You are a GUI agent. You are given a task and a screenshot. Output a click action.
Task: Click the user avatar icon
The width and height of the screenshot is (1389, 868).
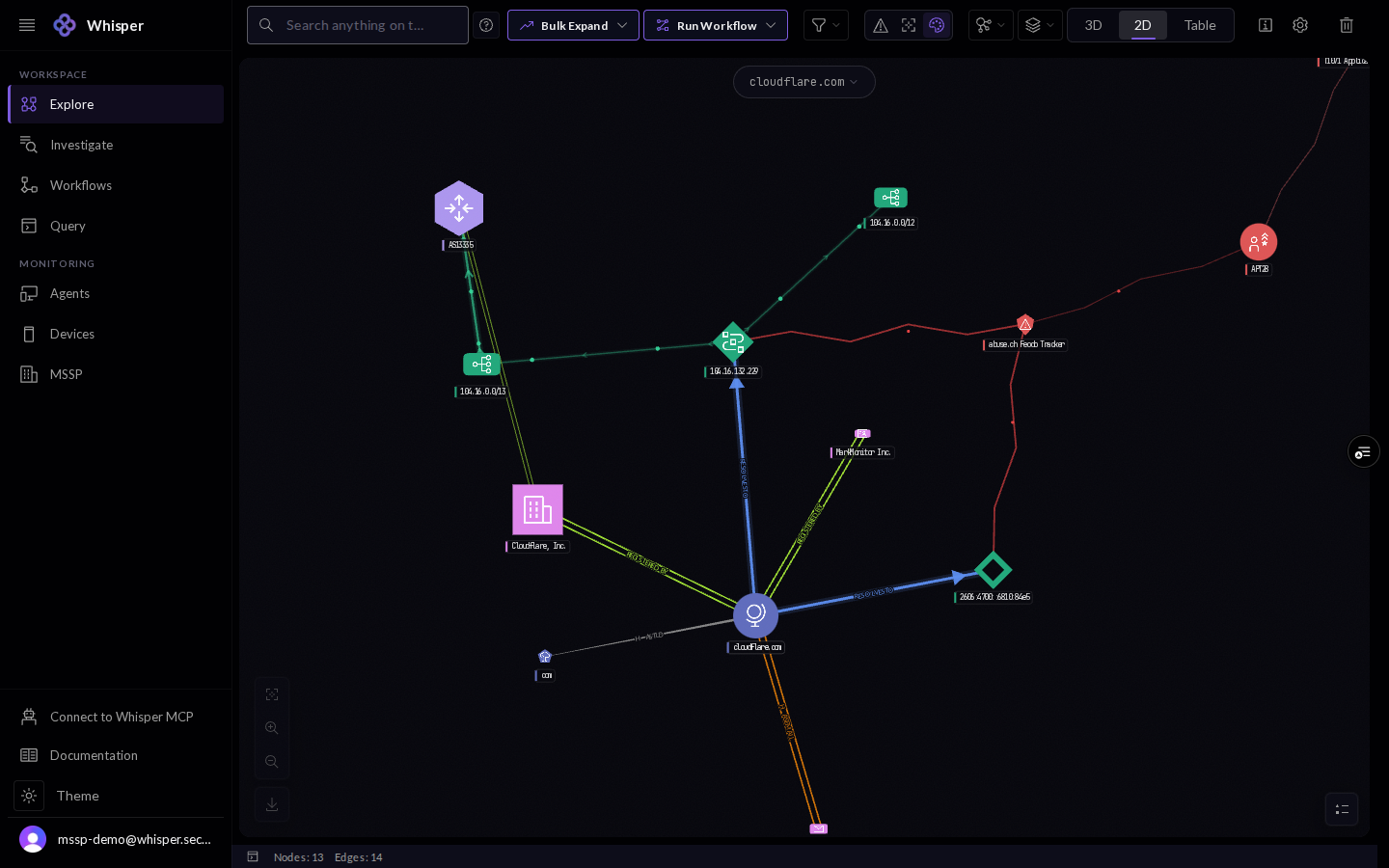pyautogui.click(x=33, y=839)
